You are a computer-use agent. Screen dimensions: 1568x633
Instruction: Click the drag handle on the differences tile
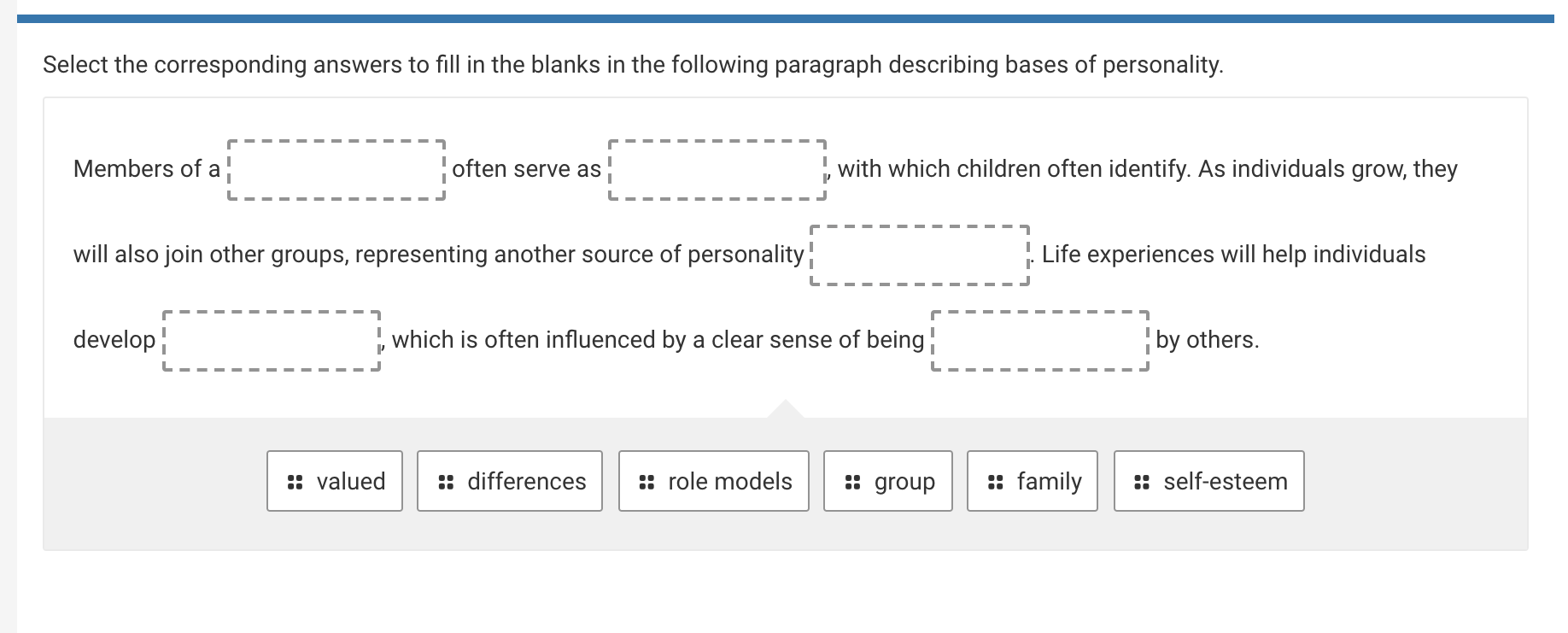445,481
